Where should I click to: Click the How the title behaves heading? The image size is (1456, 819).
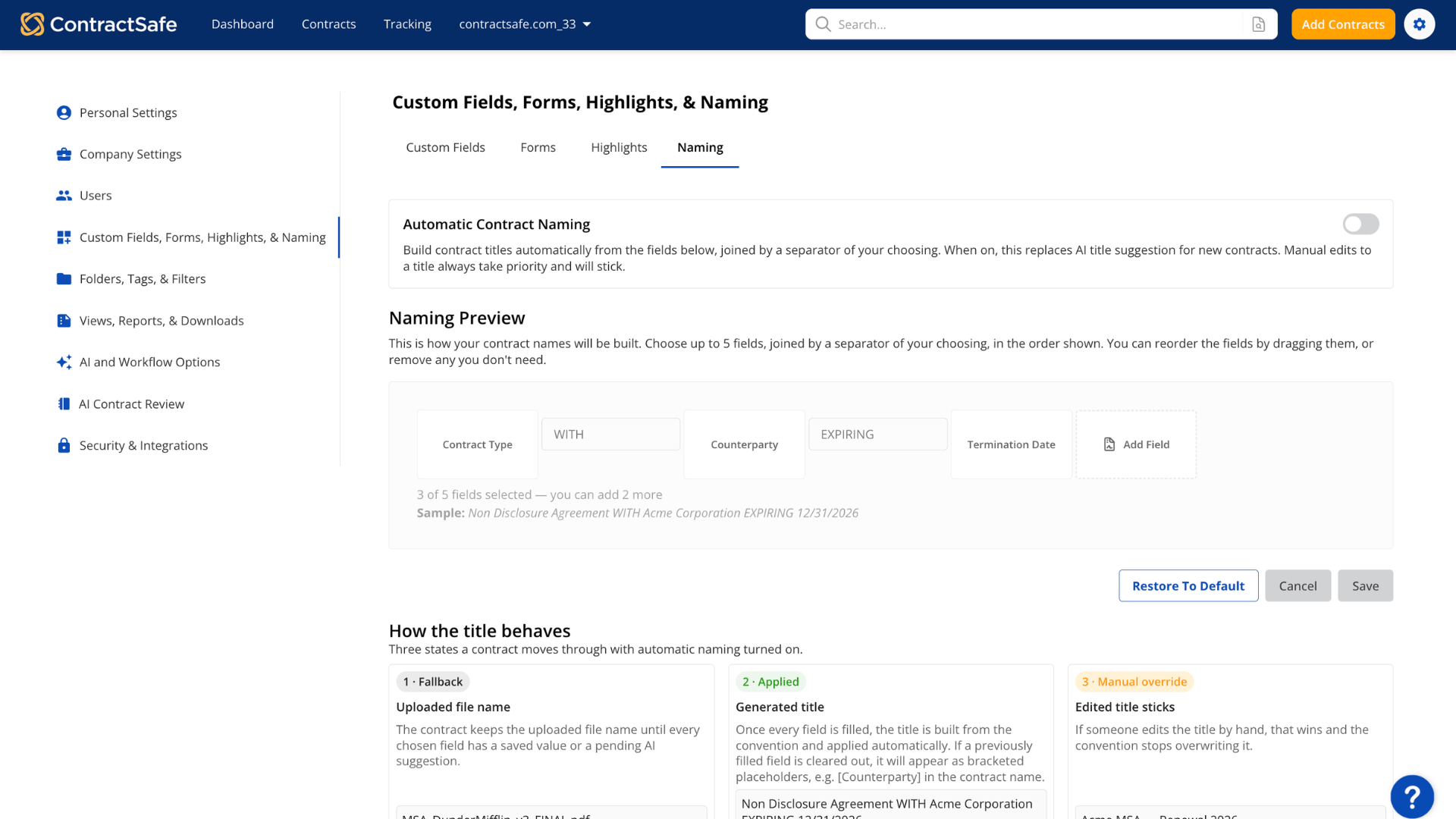(x=479, y=631)
